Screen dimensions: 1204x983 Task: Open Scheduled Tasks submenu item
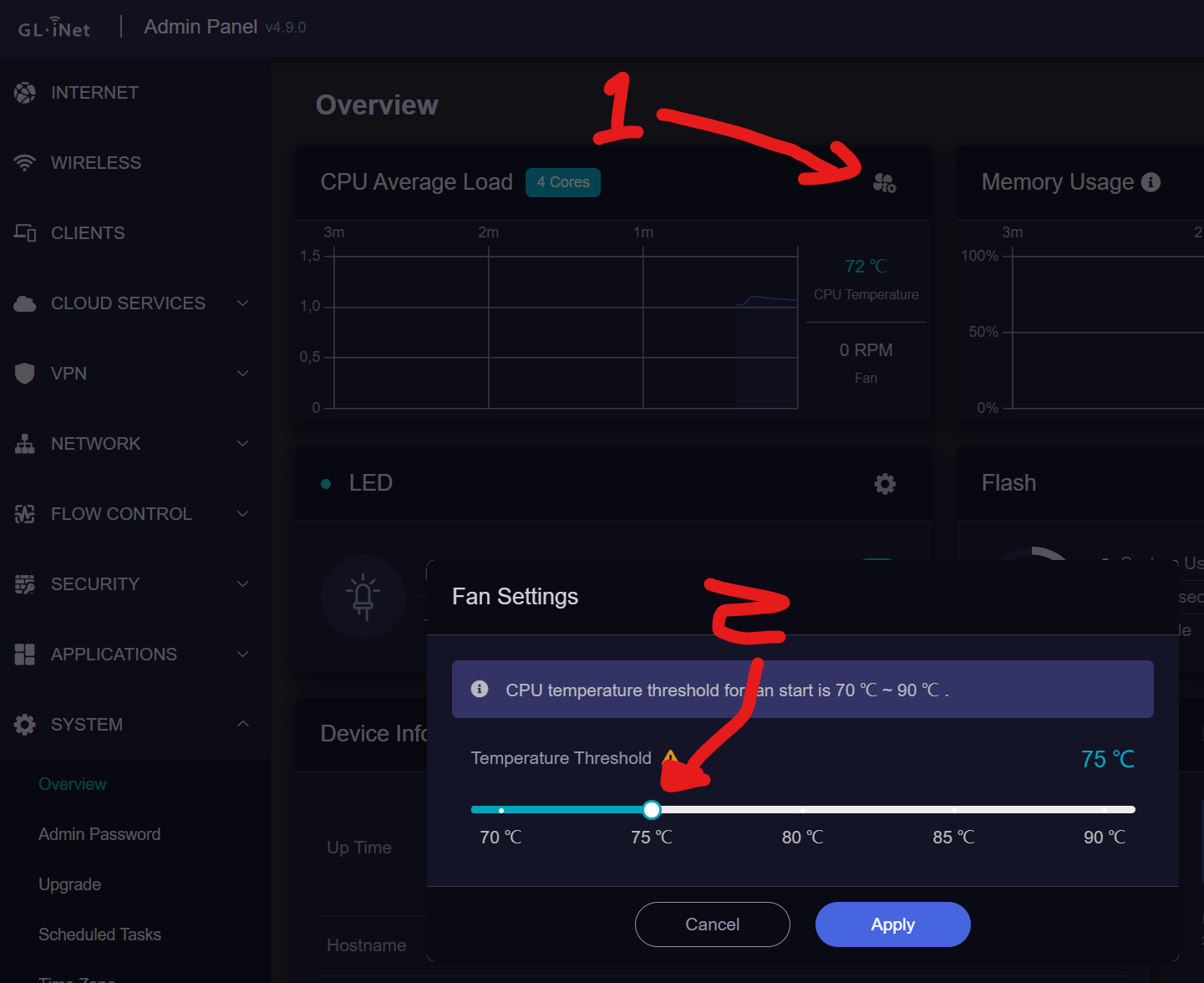(x=99, y=935)
